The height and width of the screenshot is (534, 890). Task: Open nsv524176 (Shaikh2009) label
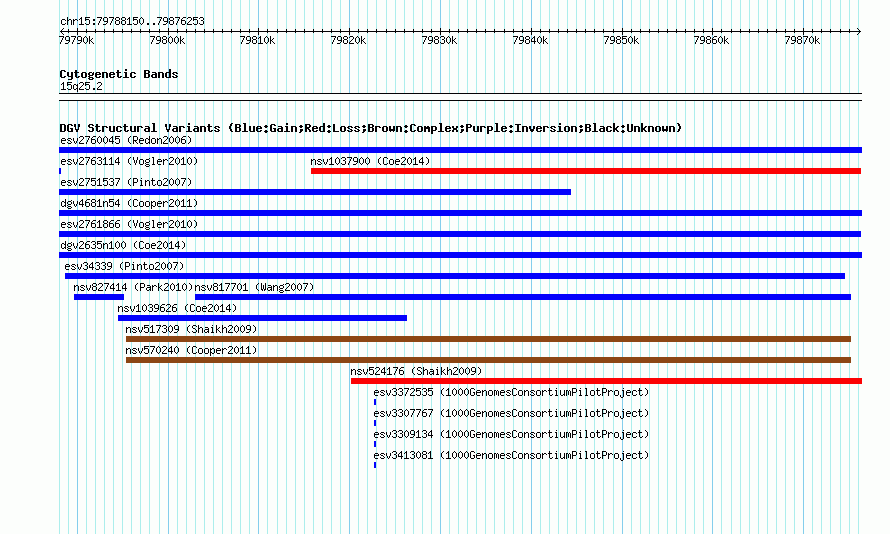(416, 371)
